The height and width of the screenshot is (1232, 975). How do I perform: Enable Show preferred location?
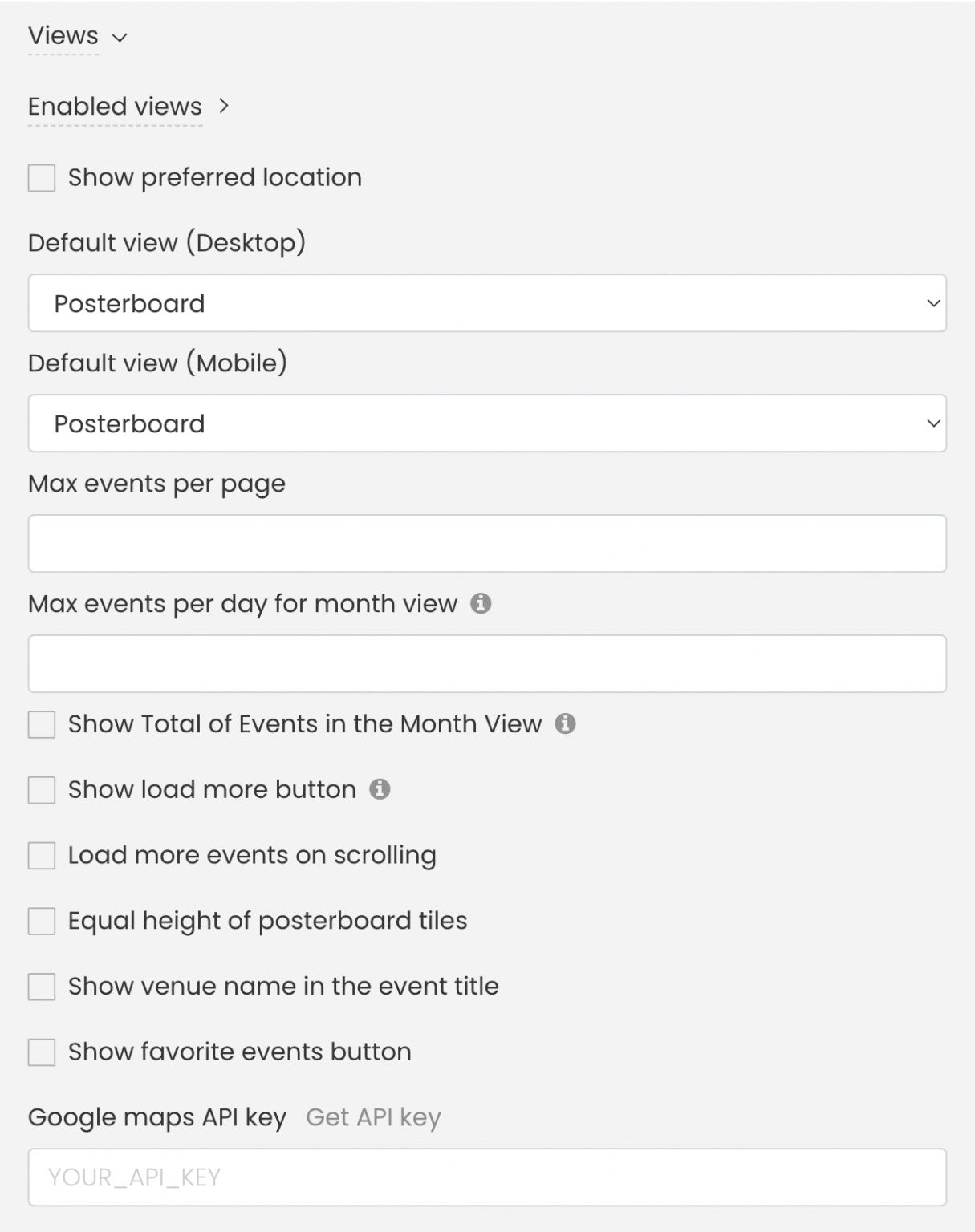click(x=40, y=177)
